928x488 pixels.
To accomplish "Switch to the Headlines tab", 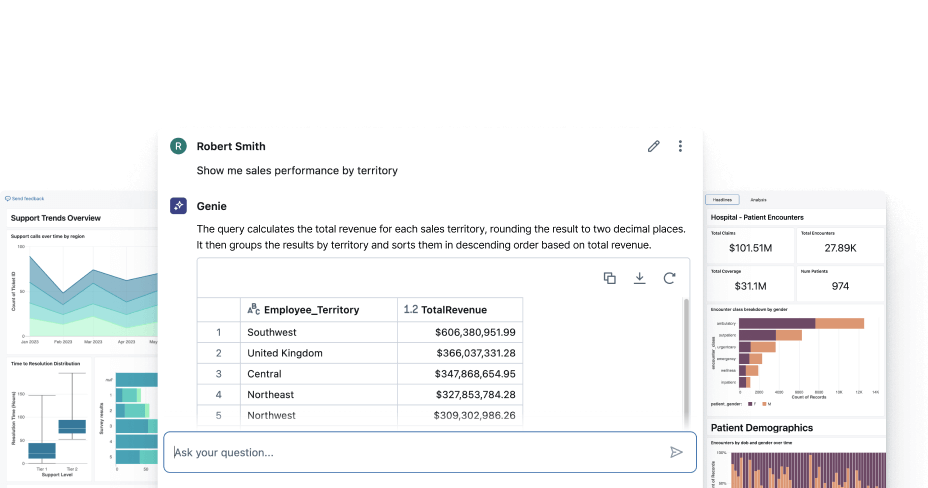I will (722, 200).
